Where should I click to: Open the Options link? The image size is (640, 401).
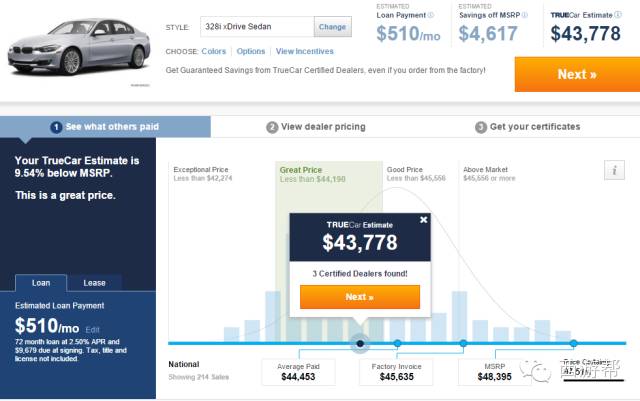(251, 51)
